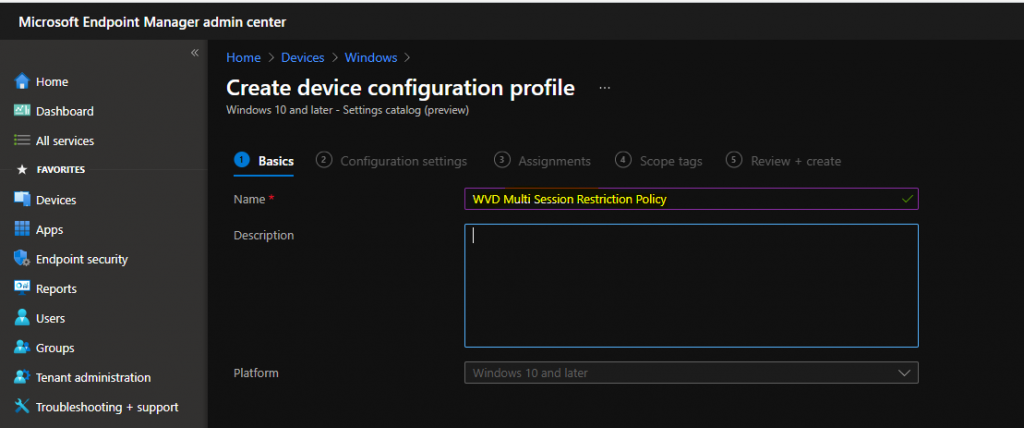Click the Devices monitor icon
The width and height of the screenshot is (1024, 428).
click(22, 199)
